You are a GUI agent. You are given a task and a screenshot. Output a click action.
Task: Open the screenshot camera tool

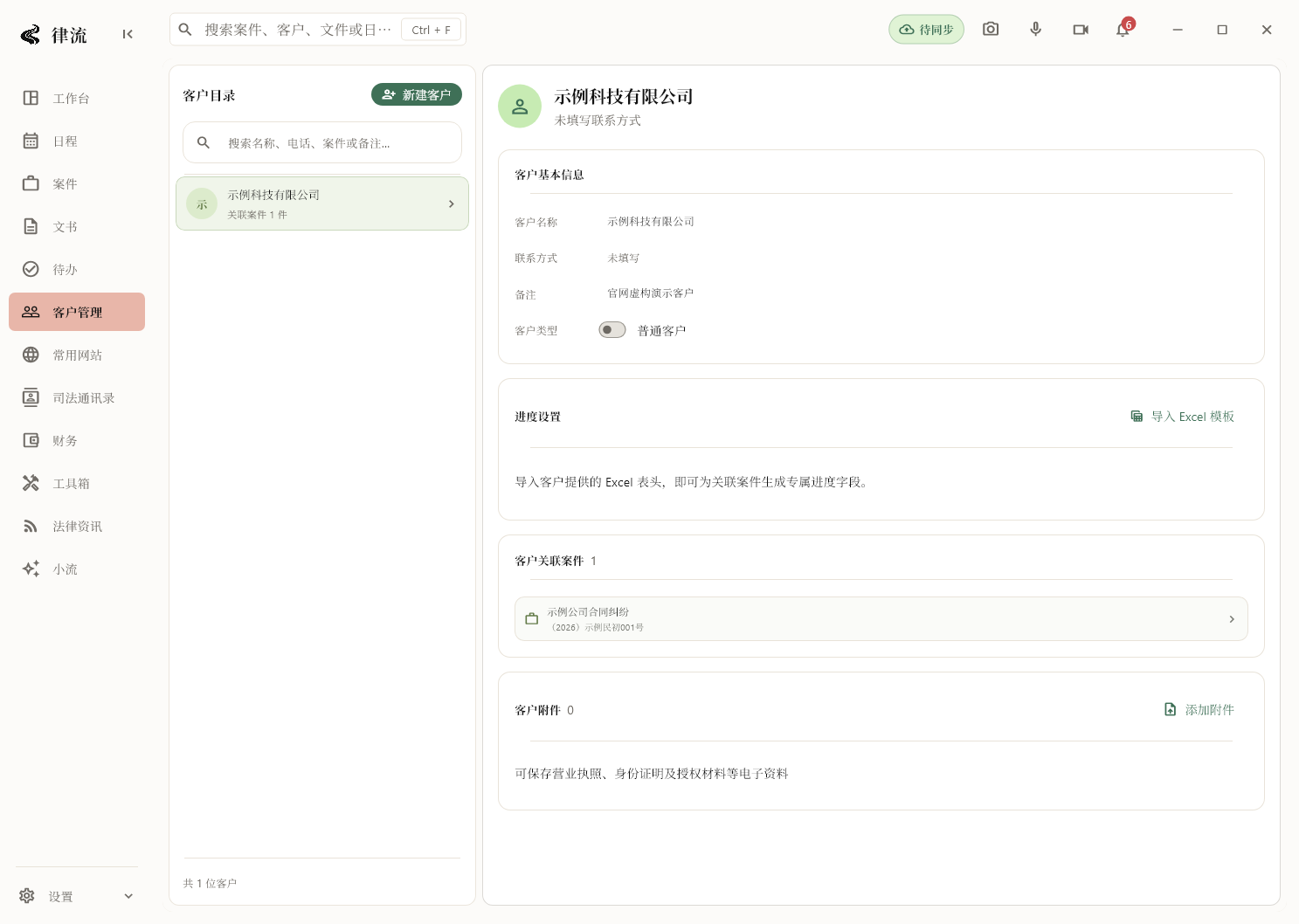pos(991,29)
